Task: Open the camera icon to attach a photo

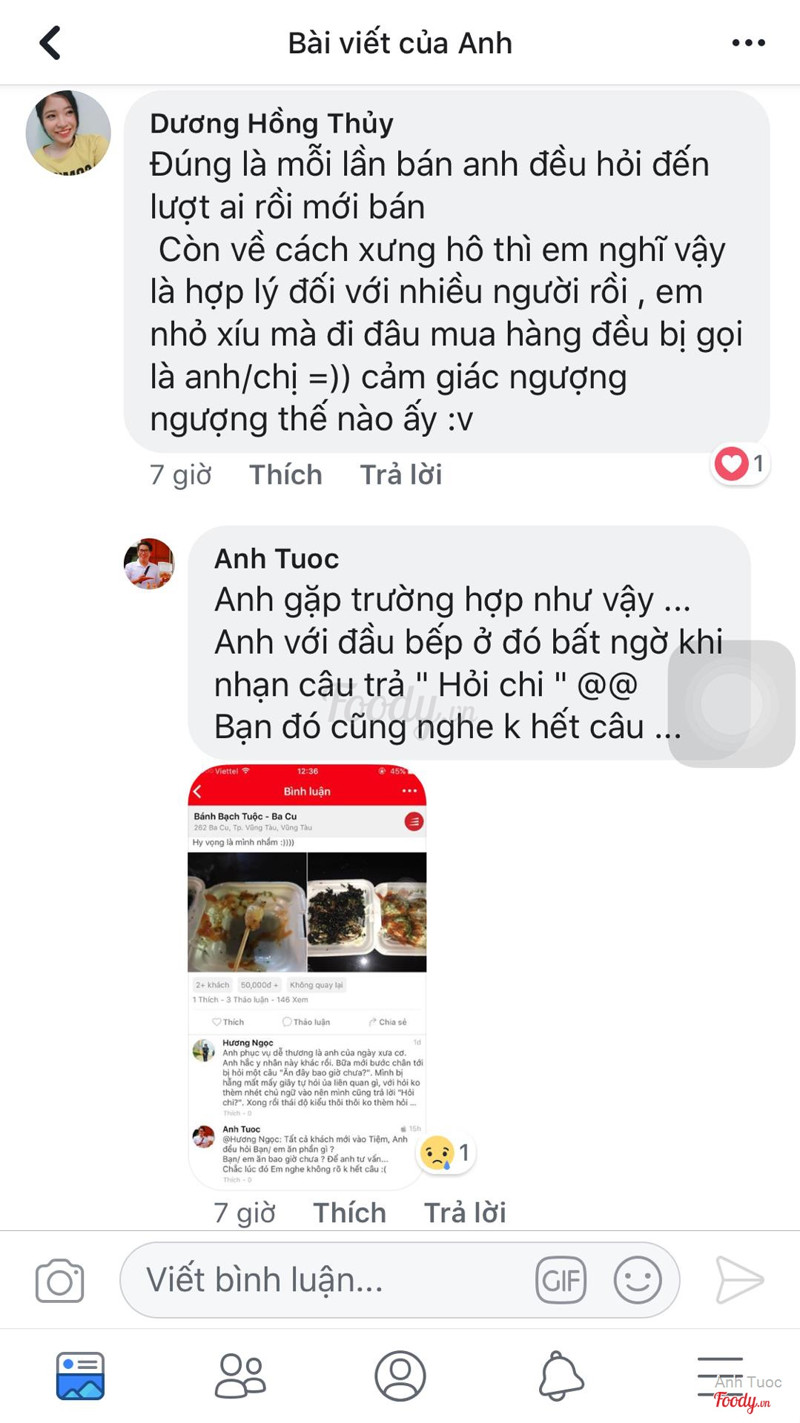Action: click(x=59, y=1281)
